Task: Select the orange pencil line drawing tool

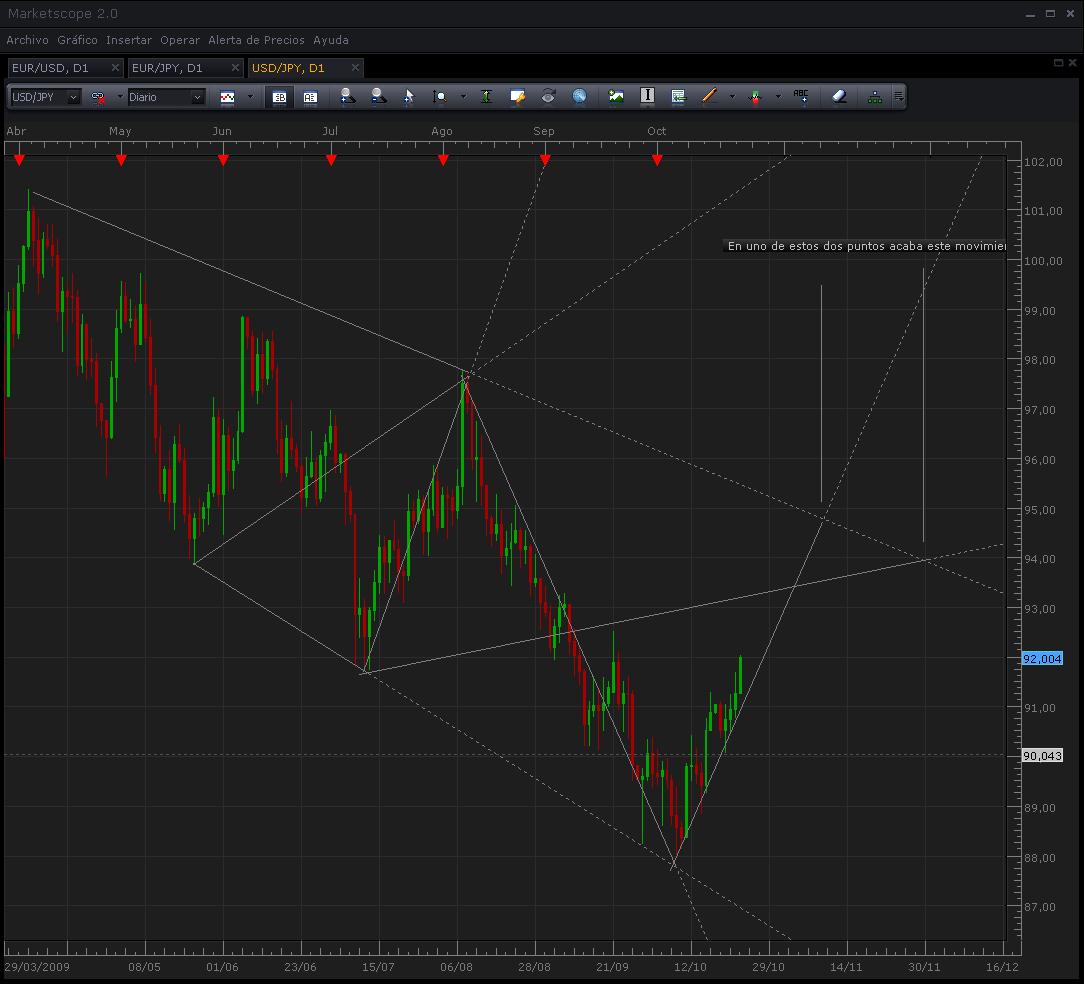Action: [709, 96]
